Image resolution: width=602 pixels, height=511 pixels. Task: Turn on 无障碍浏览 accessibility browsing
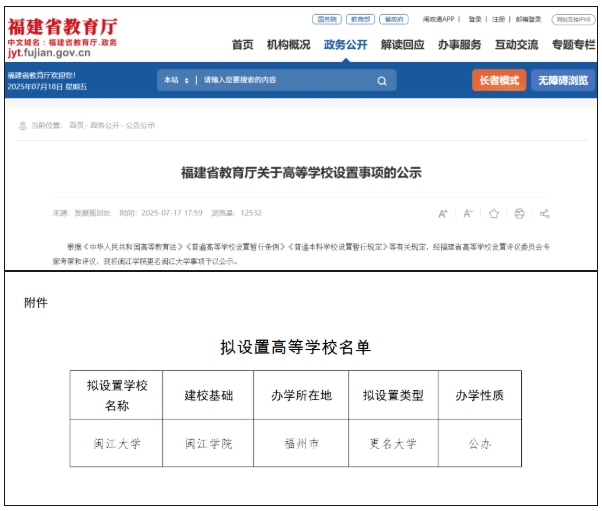[x=563, y=80]
